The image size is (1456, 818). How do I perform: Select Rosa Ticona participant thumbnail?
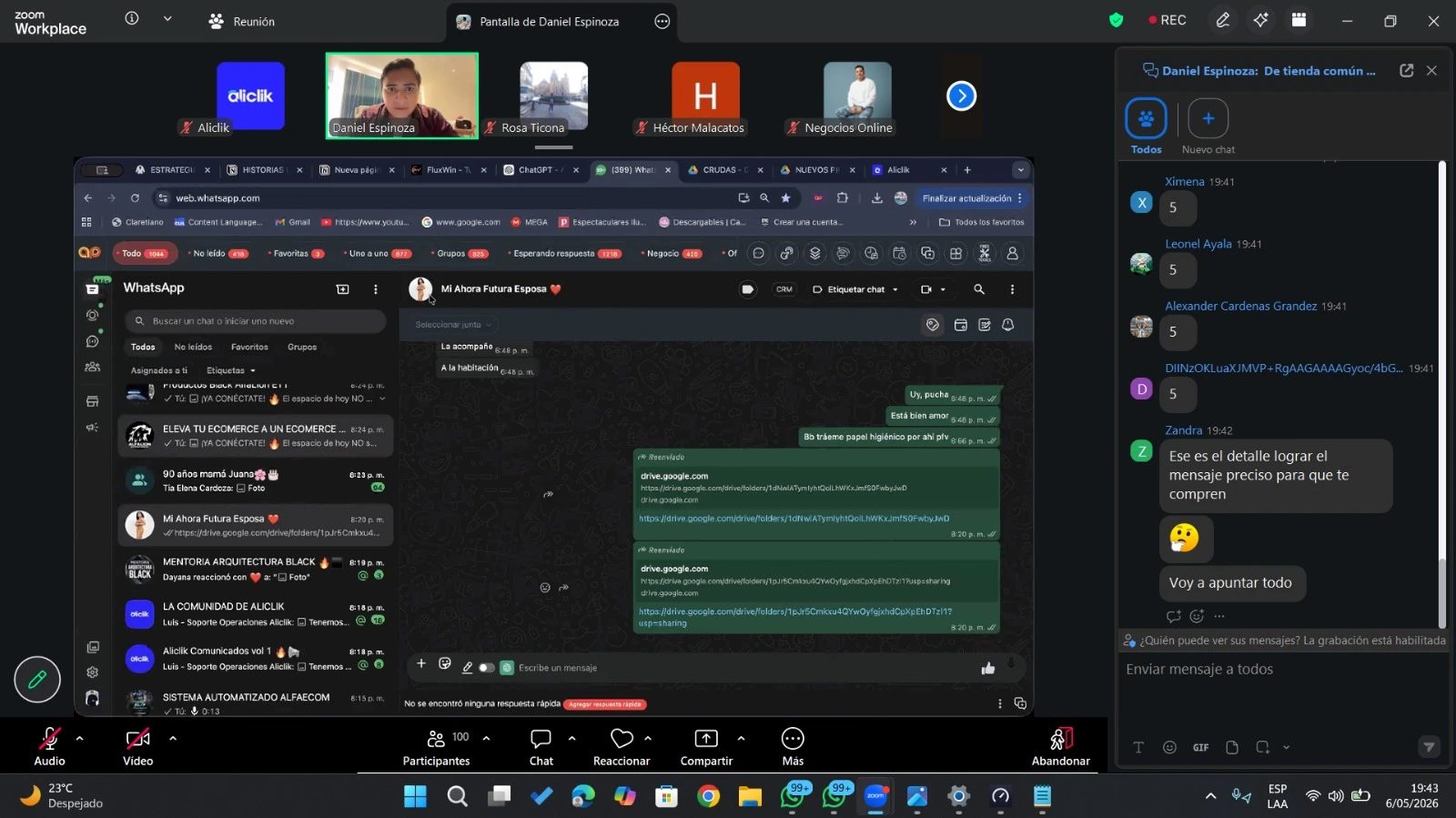pos(553,98)
